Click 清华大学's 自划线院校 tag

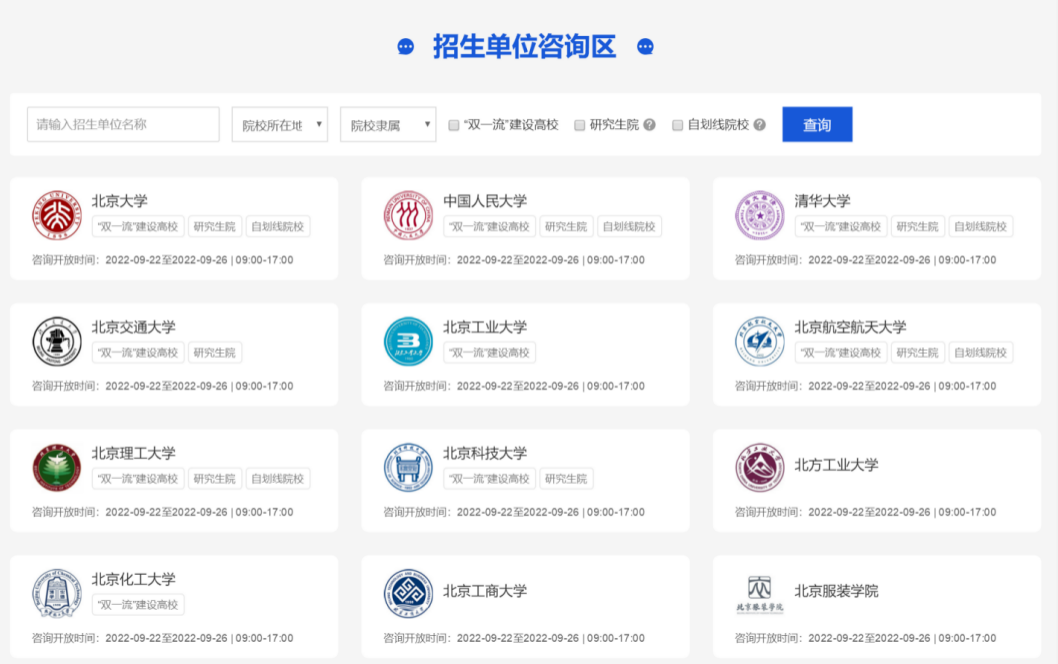(981, 227)
